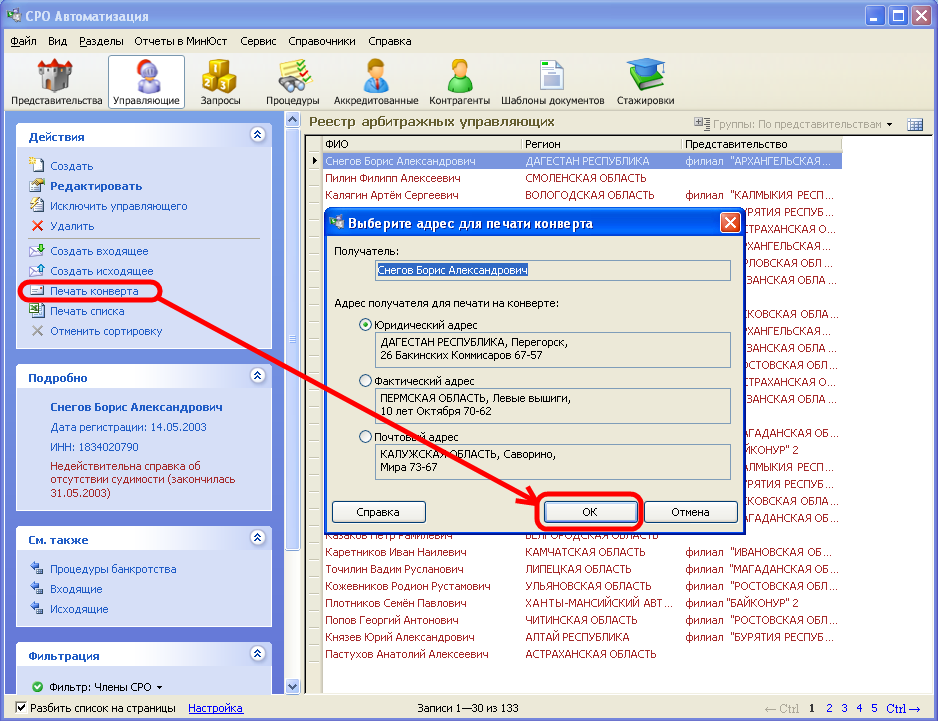Click the Настройка link in status bar
The width and height of the screenshot is (938, 721).
pyautogui.click(x=215, y=708)
